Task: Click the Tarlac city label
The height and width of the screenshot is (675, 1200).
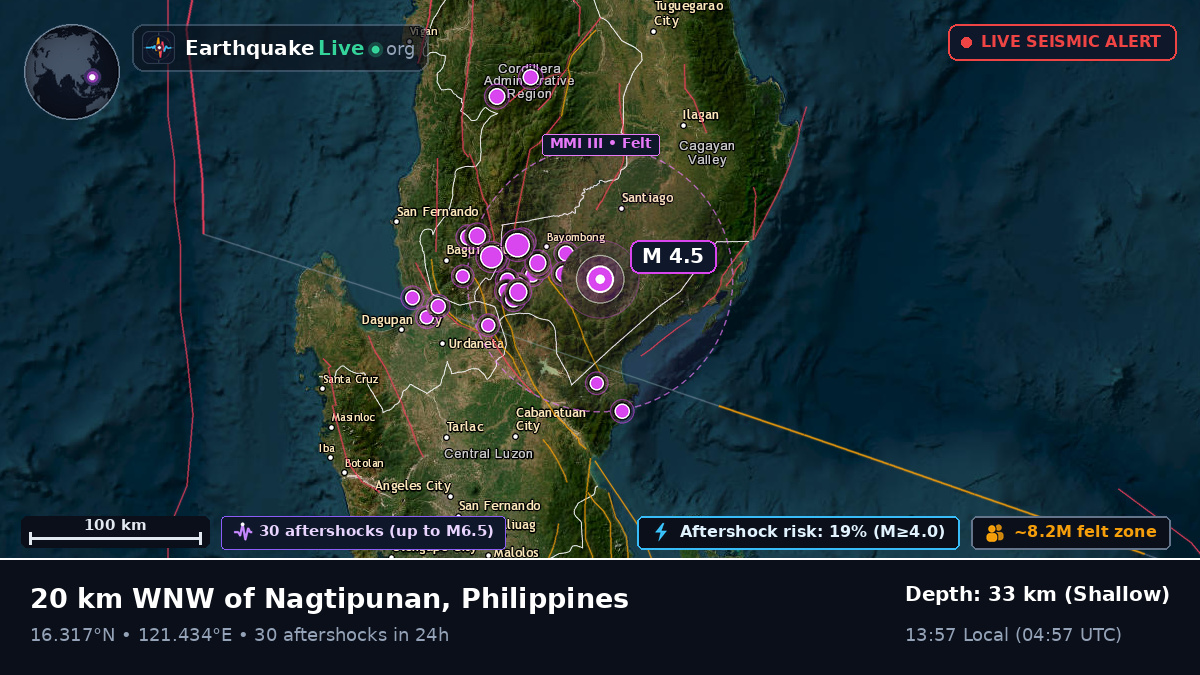Action: coord(465,427)
